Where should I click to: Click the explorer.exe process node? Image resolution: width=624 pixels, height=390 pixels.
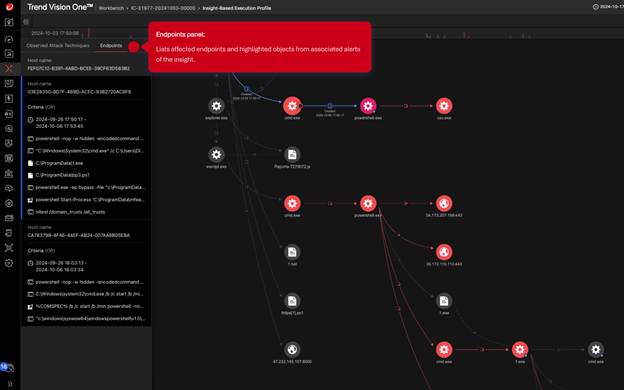pos(216,106)
